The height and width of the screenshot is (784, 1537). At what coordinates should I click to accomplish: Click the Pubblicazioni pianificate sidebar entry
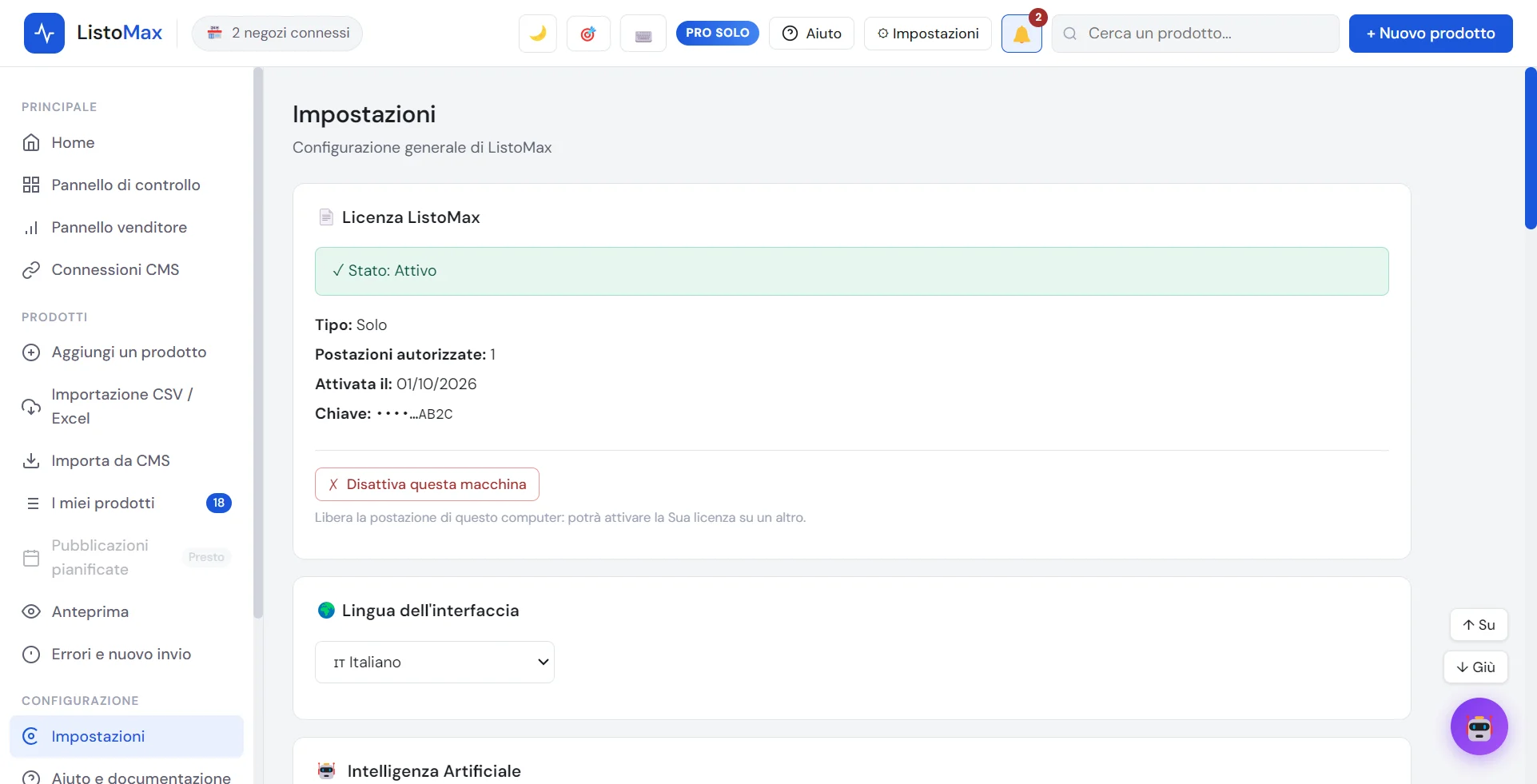[126, 557]
